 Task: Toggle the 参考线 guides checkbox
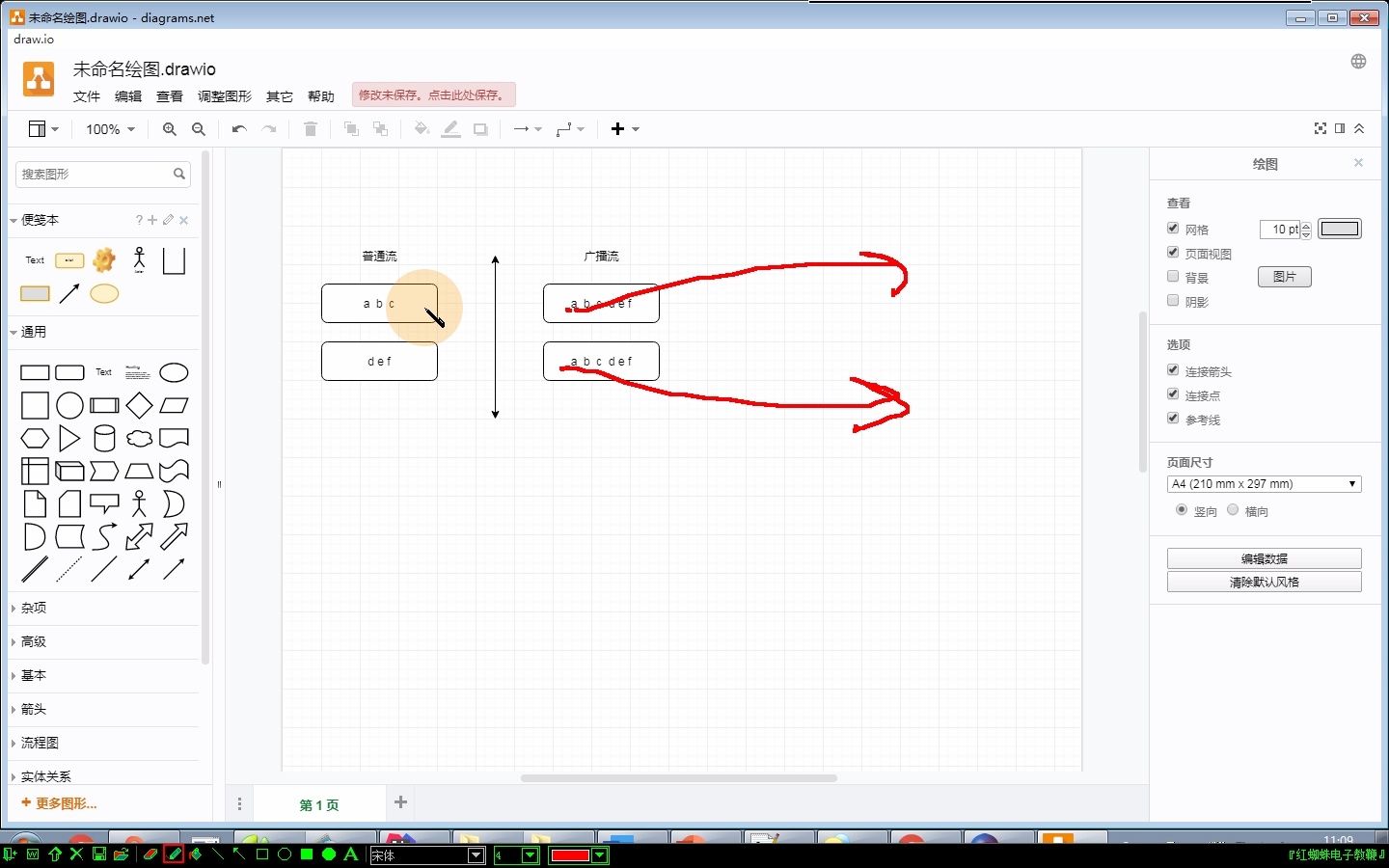click(1173, 419)
